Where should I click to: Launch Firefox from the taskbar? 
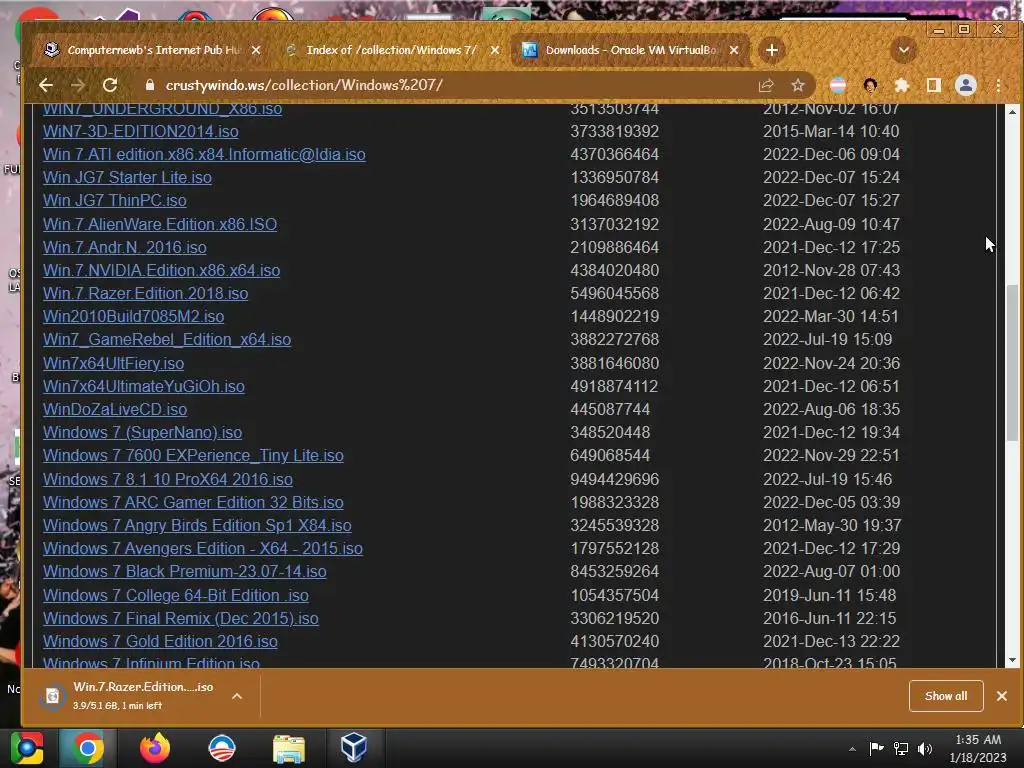point(155,748)
